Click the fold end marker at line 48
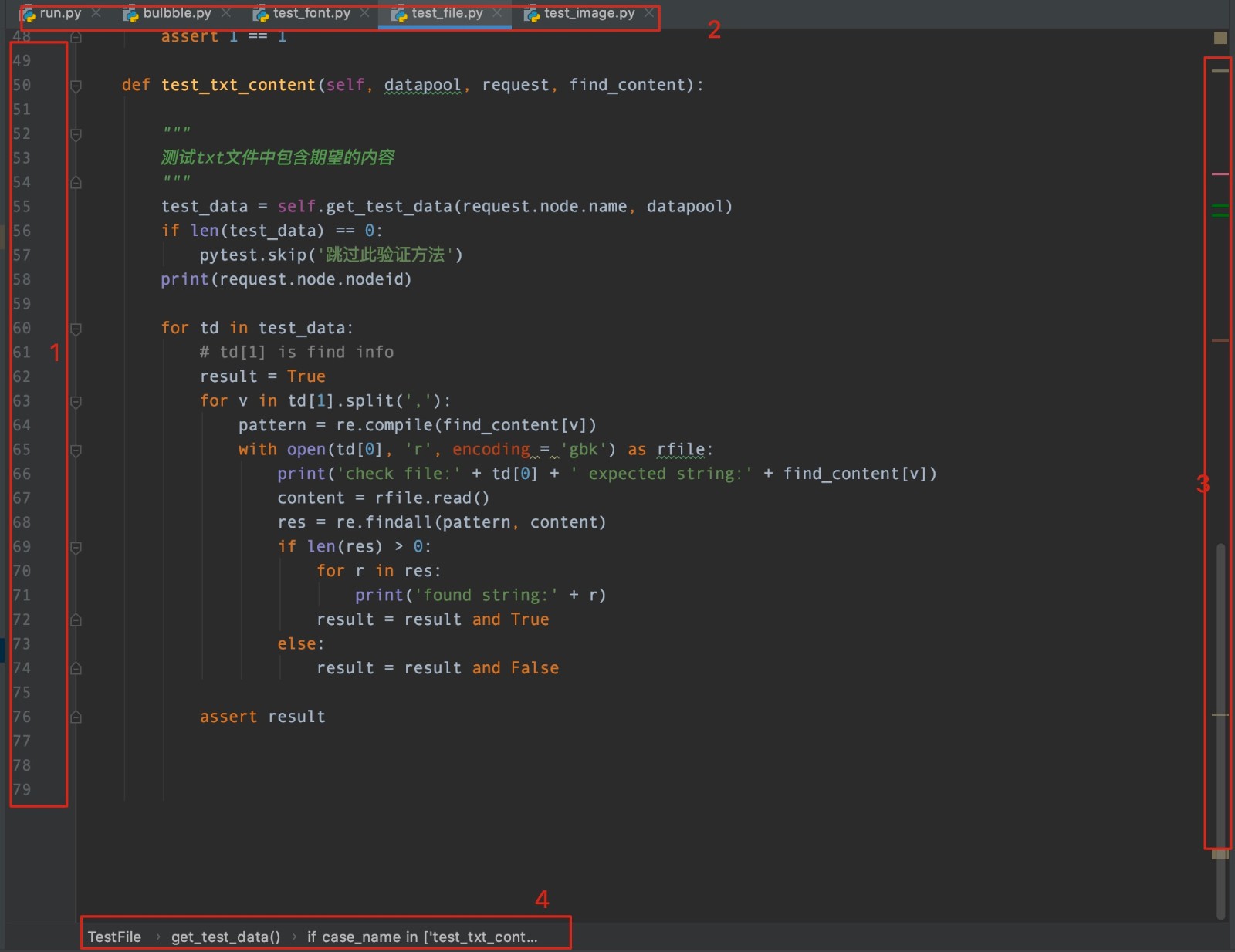Image resolution: width=1235 pixels, height=952 pixels. coord(76,36)
